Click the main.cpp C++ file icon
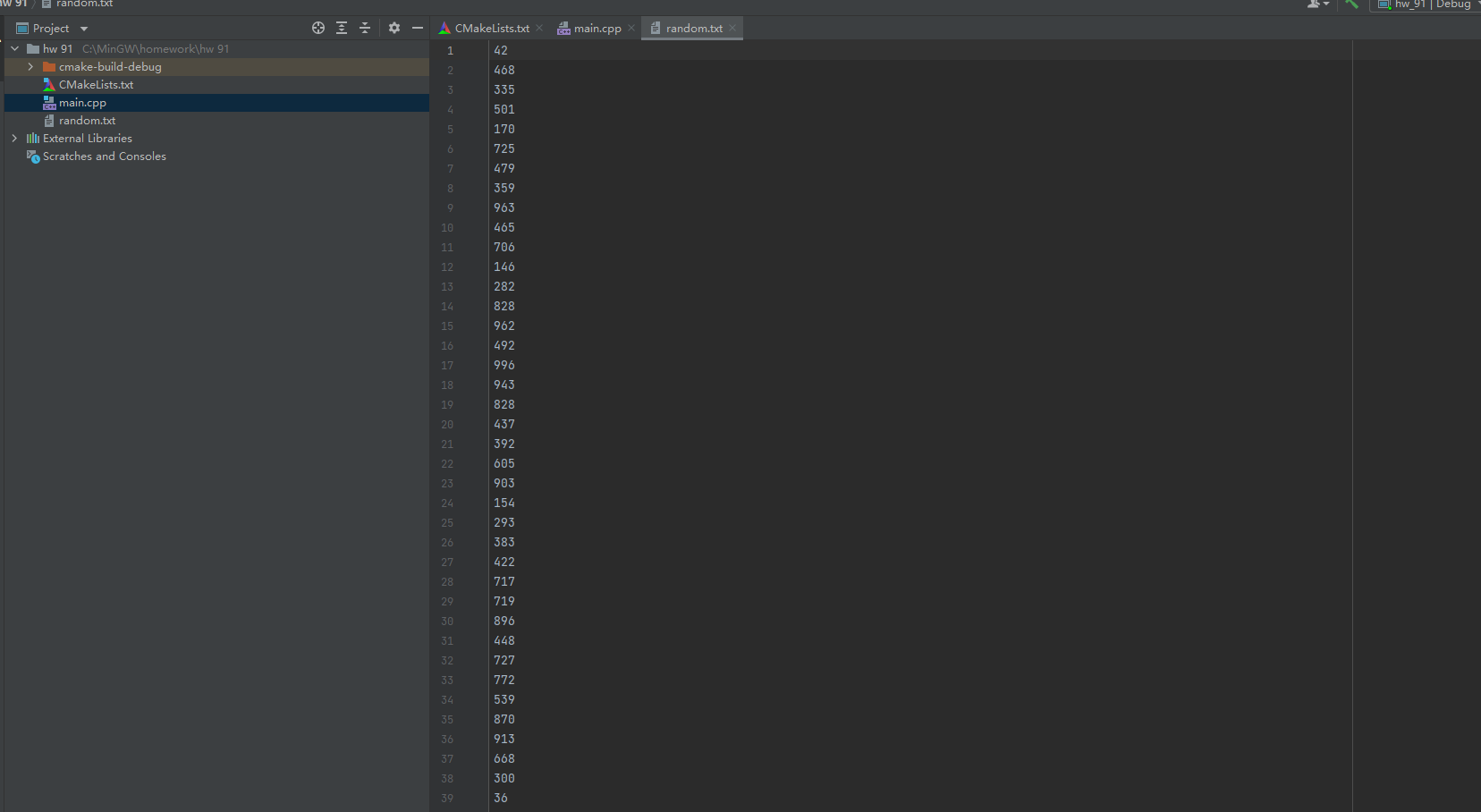This screenshot has width=1481, height=812. (x=51, y=102)
